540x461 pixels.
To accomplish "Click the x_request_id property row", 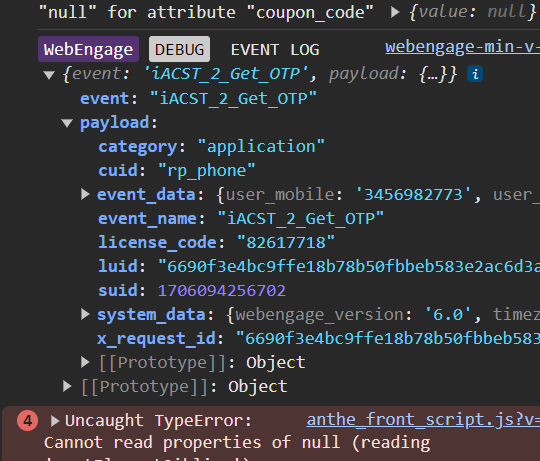I will [x=319, y=338].
